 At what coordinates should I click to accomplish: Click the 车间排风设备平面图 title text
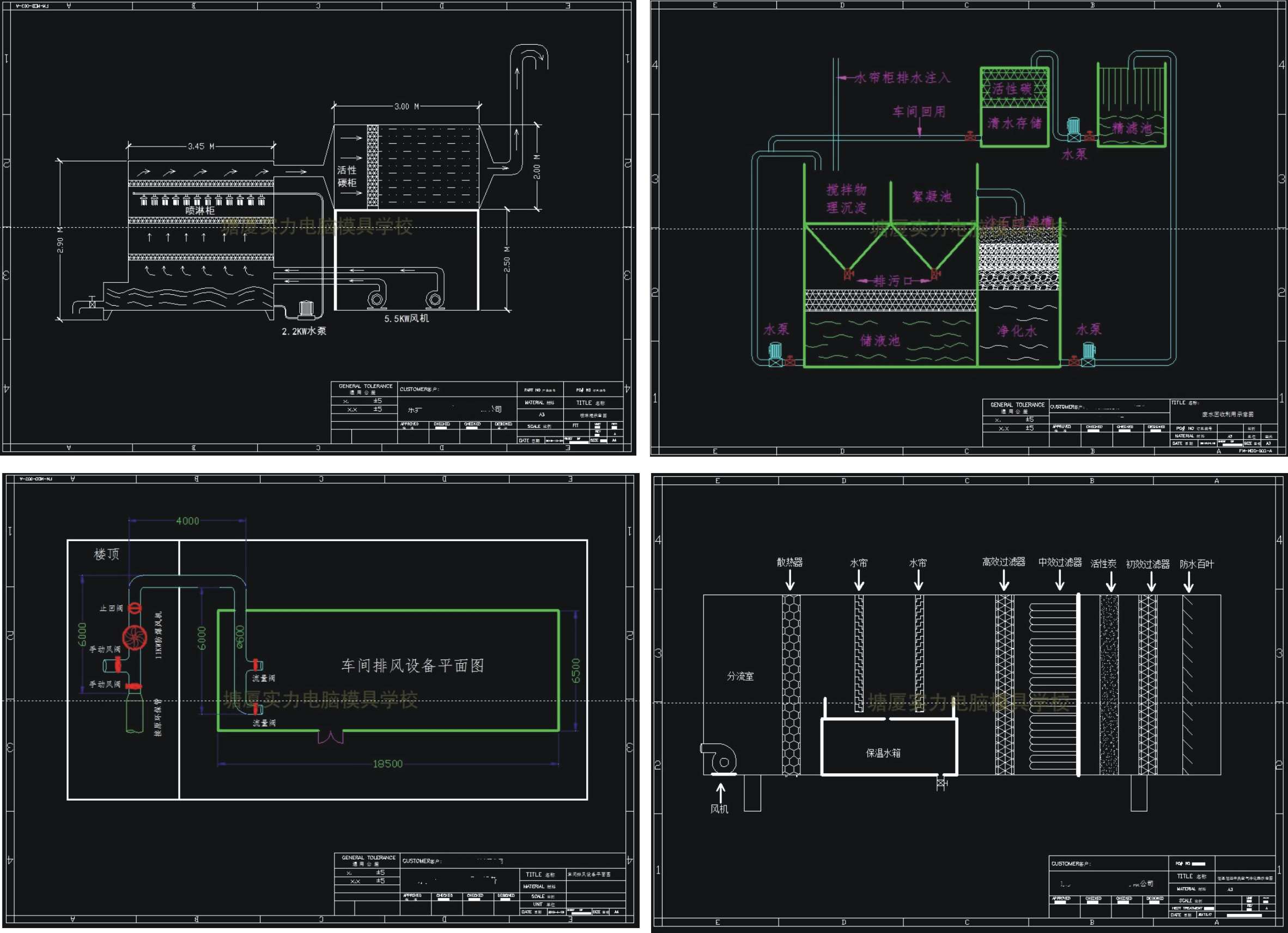coord(413,665)
